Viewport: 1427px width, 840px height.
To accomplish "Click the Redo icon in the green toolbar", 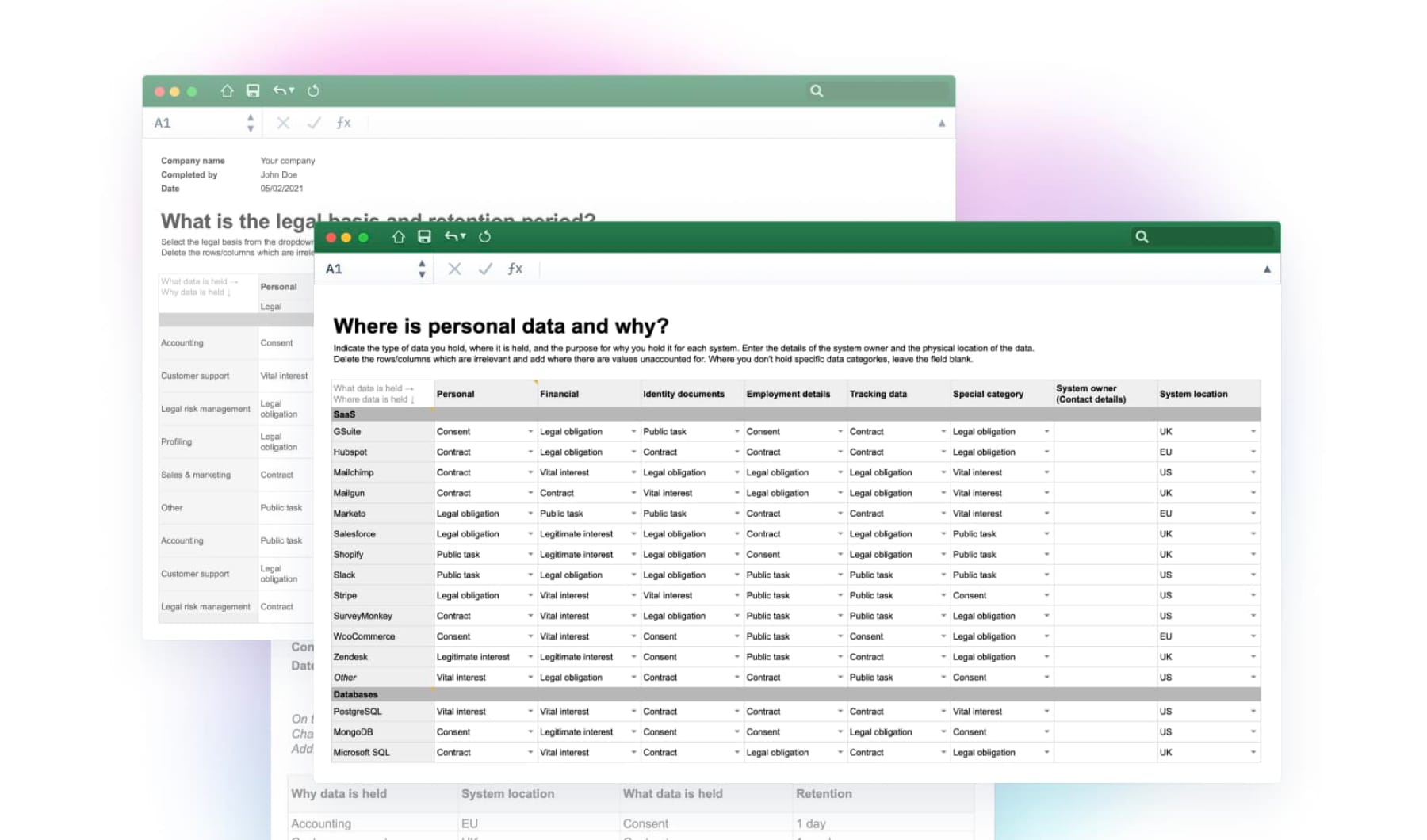I will (x=484, y=236).
